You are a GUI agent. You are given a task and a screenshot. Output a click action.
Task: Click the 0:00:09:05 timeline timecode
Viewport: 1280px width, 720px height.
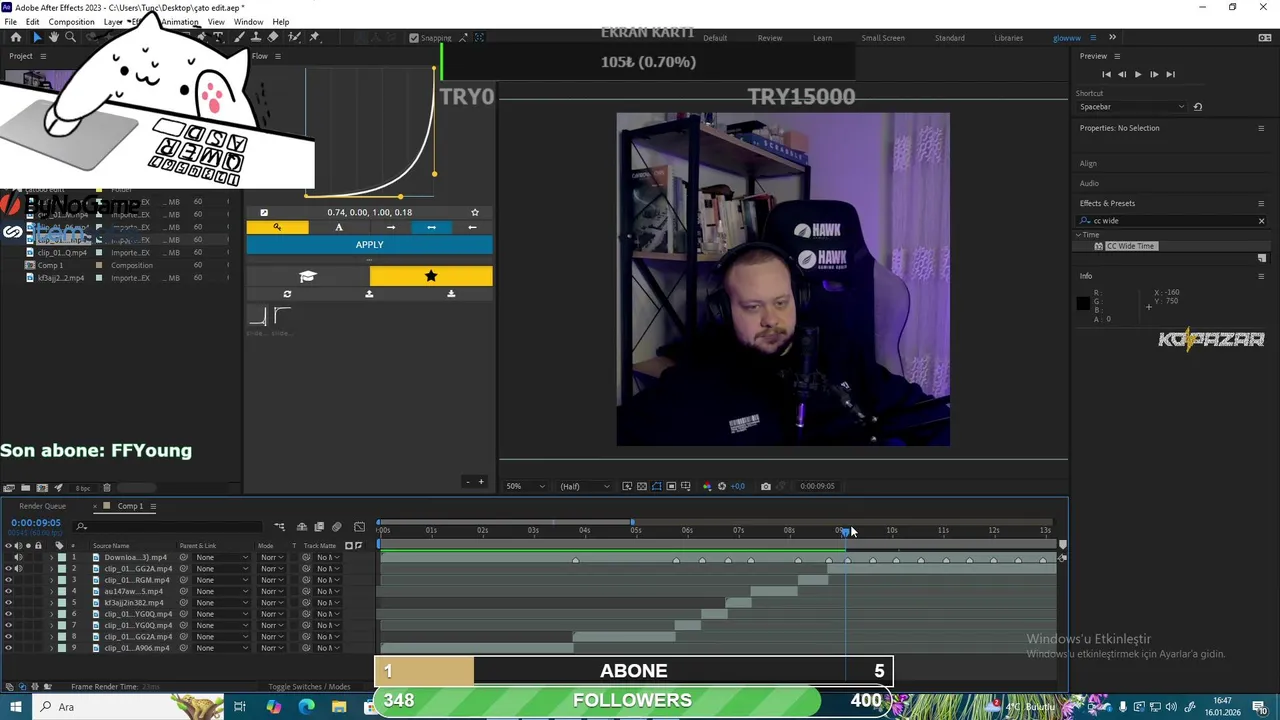36,523
